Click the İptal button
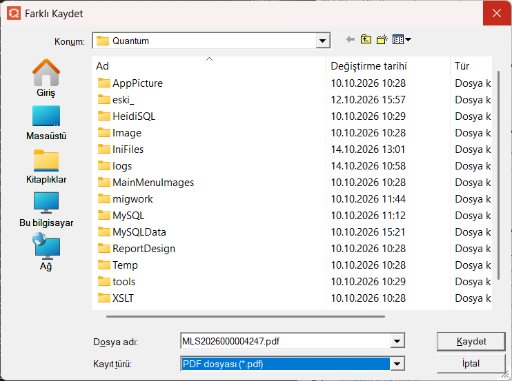 [471, 363]
